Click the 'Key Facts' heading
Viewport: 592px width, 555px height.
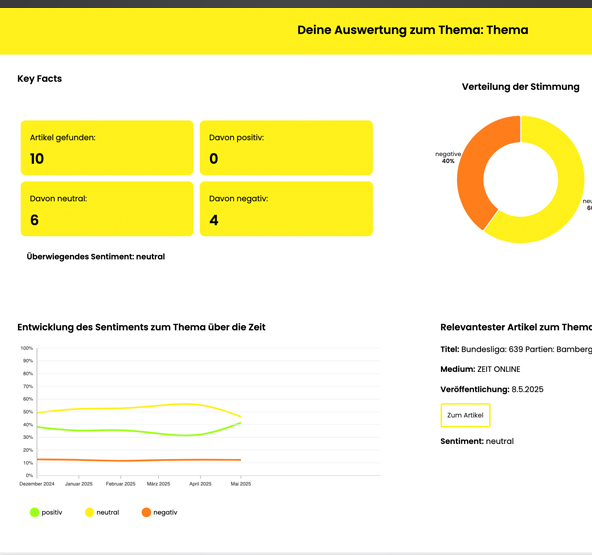coord(40,79)
